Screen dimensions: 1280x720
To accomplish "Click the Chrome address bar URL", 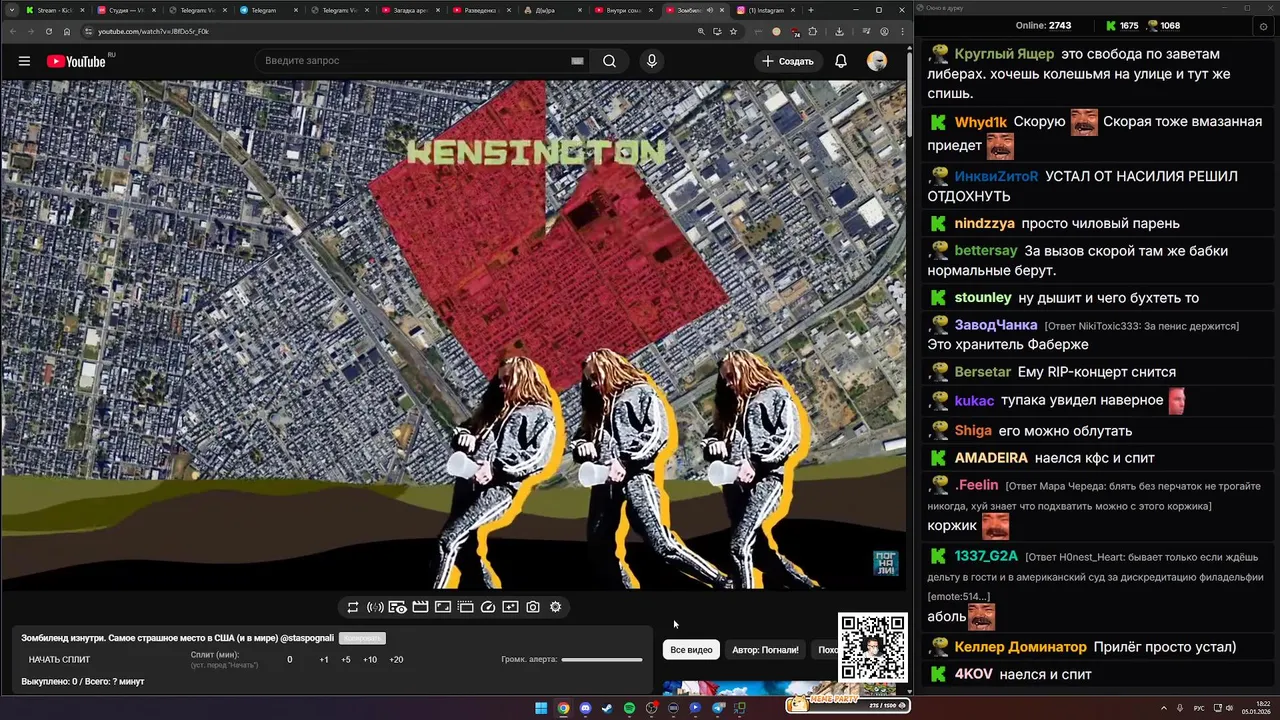I will (153, 31).
